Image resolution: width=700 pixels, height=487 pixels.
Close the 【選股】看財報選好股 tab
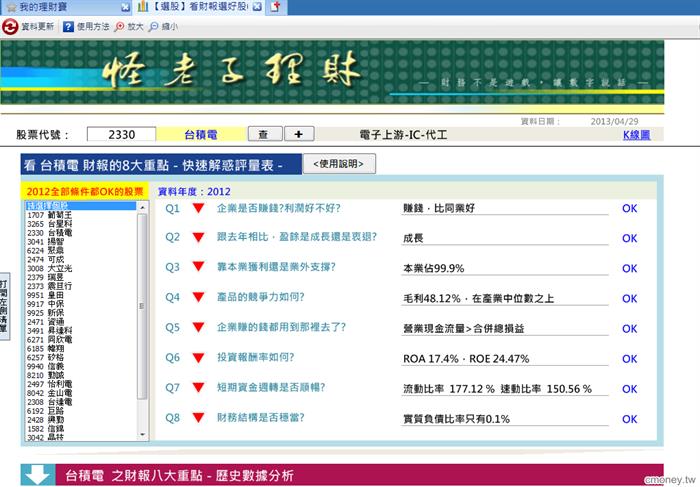tap(257, 7)
